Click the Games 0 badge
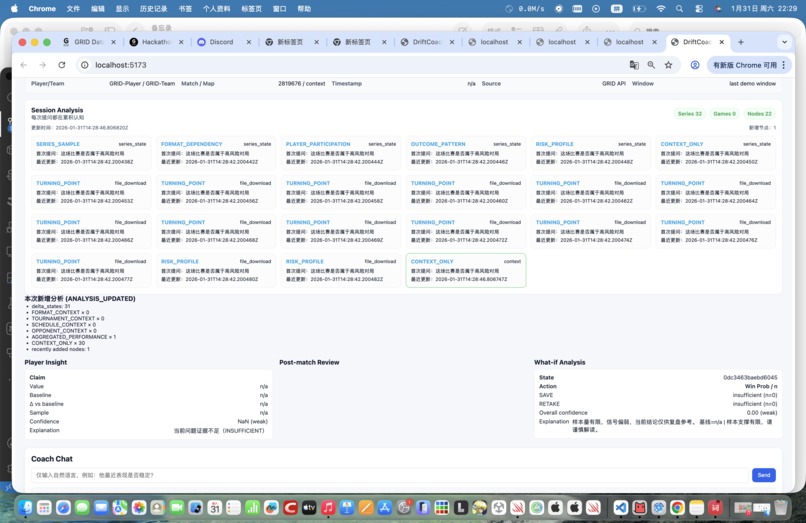 [x=724, y=114]
